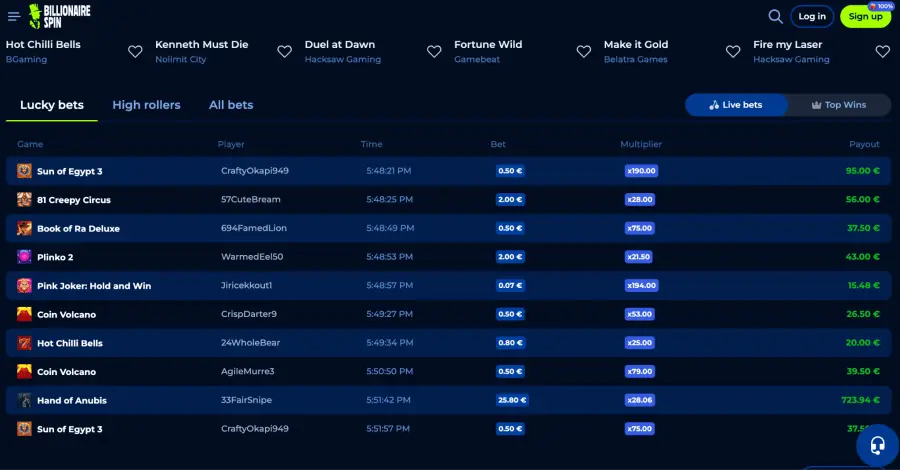The width and height of the screenshot is (900, 470).
Task: Toggle favorite heart for Fire my Laser
Action: point(882,52)
